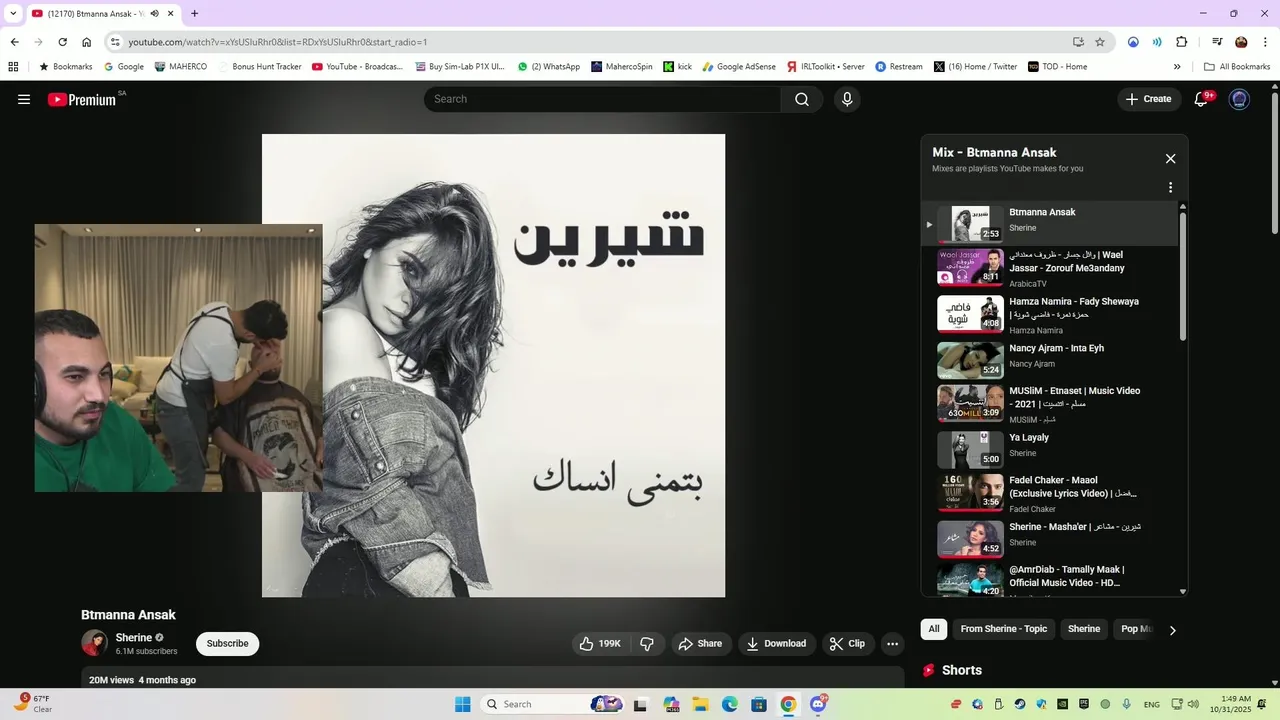View site information icon in address bar
This screenshot has height=720, width=1280.
pos(115,42)
